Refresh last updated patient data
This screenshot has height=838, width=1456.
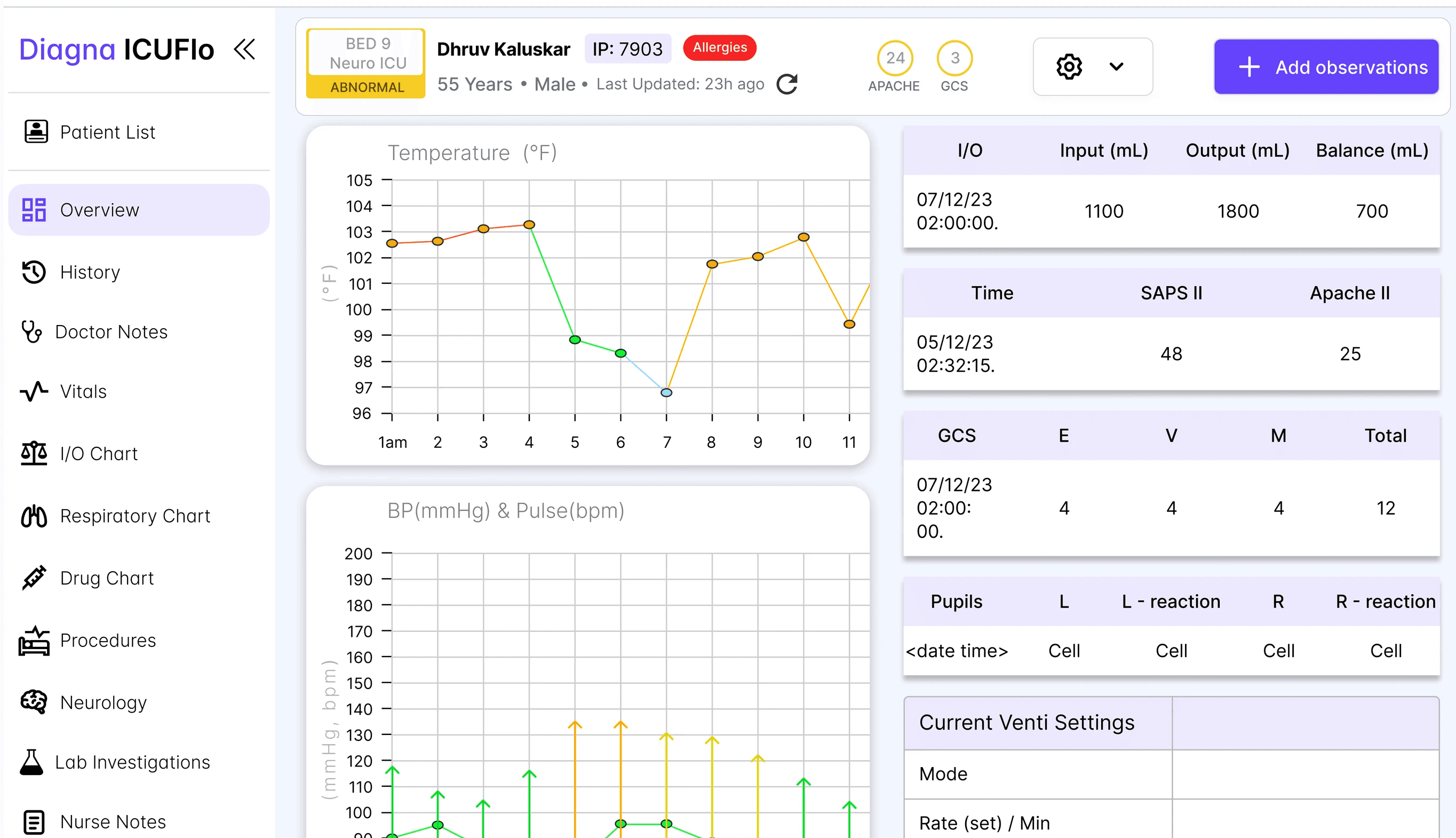(787, 84)
